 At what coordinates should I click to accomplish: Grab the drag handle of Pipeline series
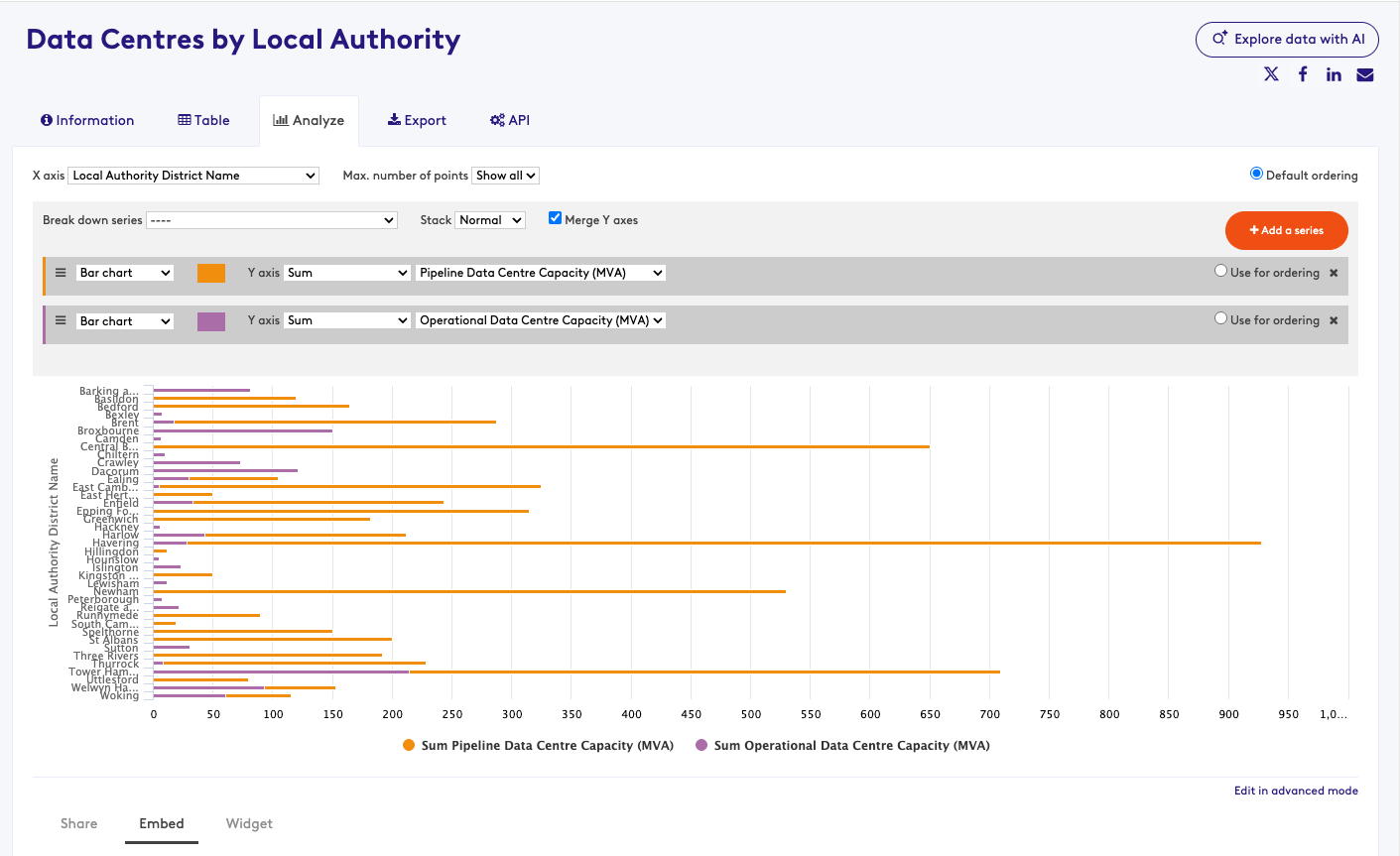click(x=61, y=273)
